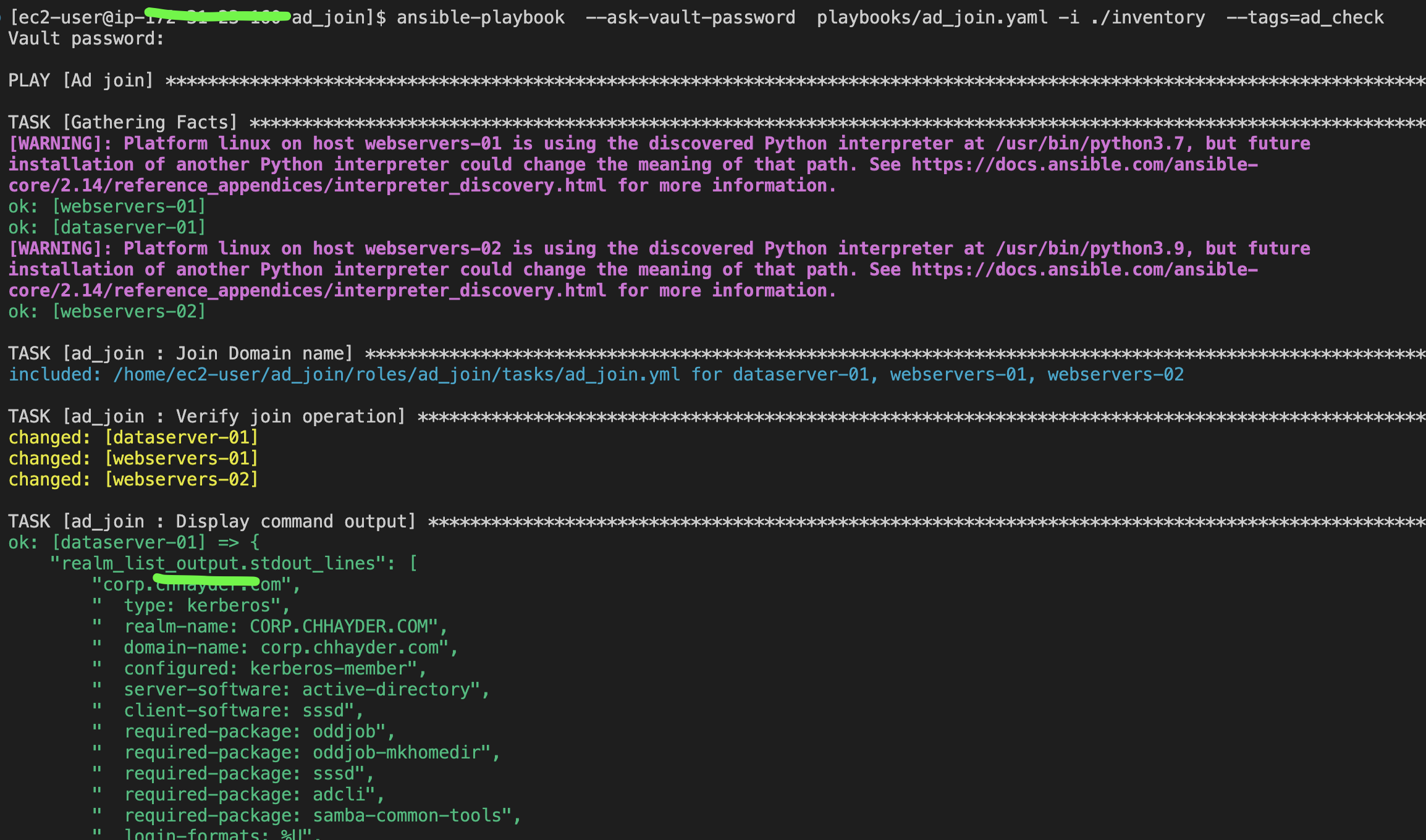Click 'TASK [ad_join : Join Domain name]' header
Viewport: 1426px width, 840px height.
coord(180,353)
